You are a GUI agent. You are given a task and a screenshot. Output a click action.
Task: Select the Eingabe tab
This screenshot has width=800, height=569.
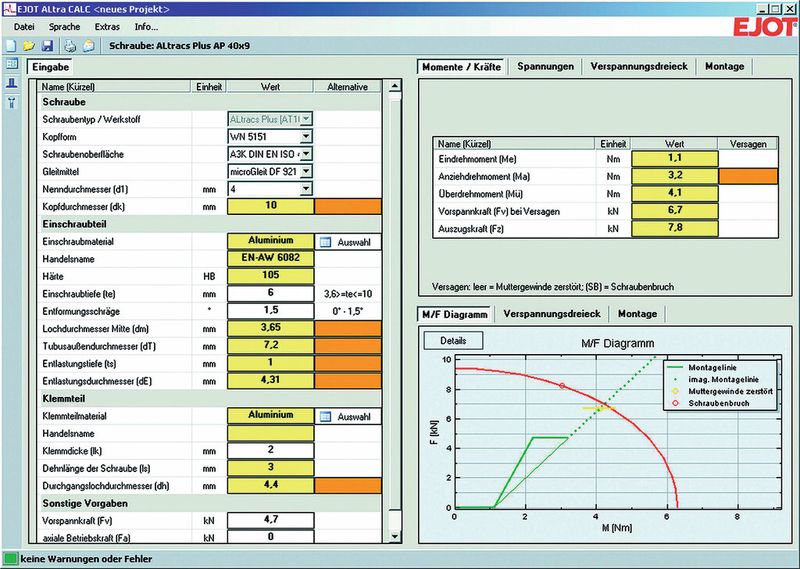click(51, 67)
